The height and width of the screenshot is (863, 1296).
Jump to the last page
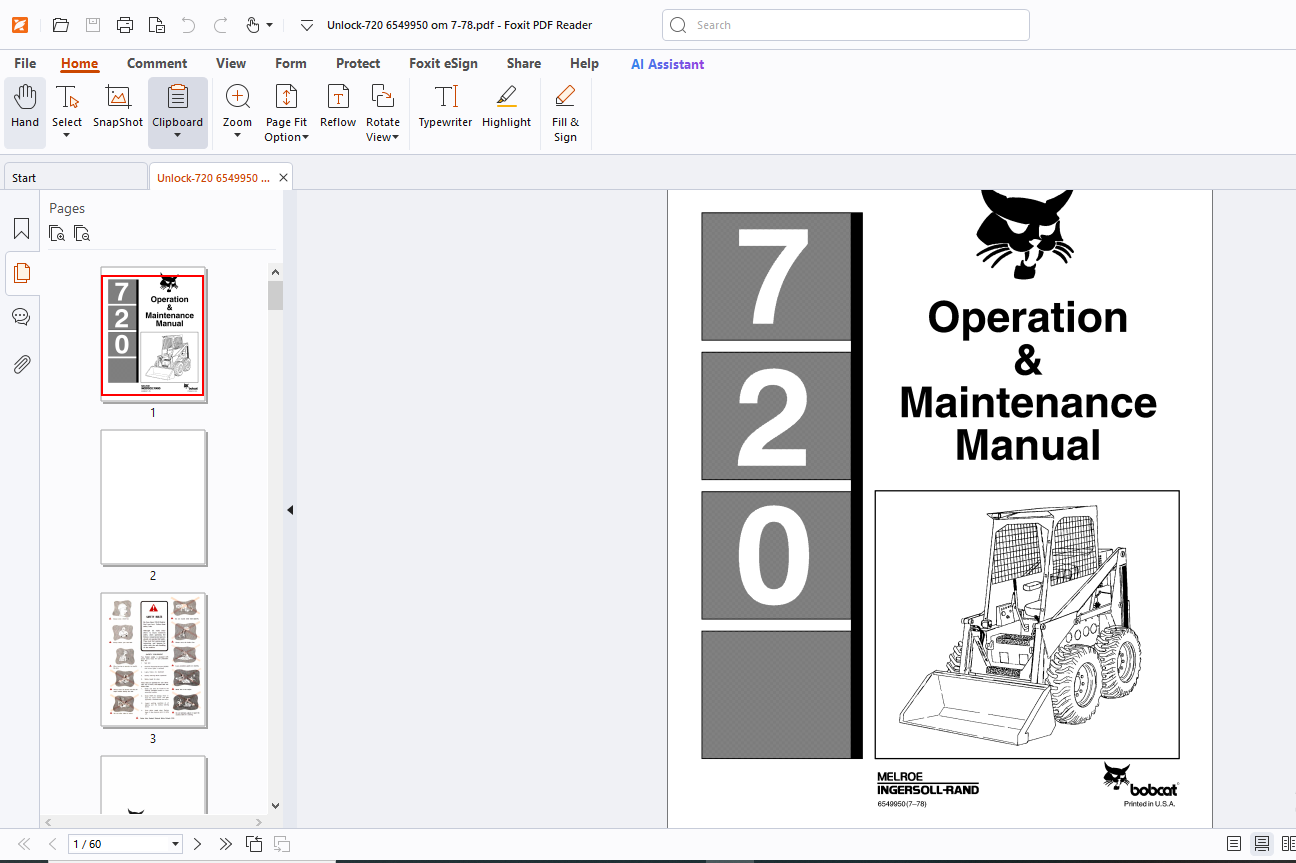(226, 844)
